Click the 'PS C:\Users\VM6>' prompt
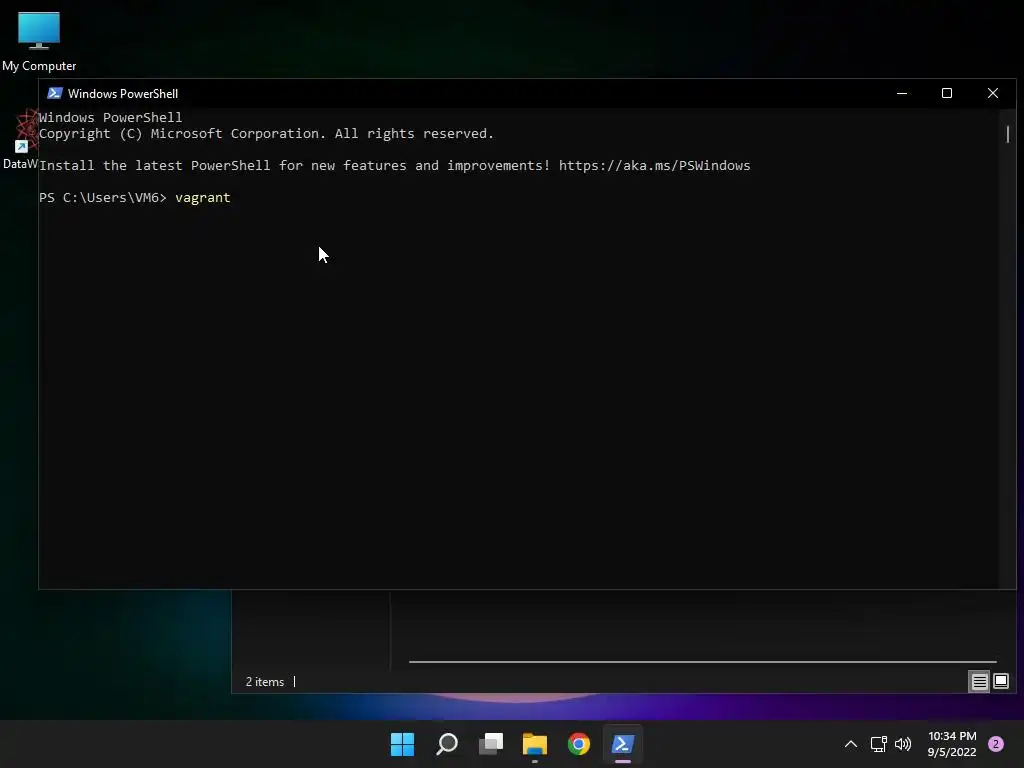1024x768 pixels. click(103, 197)
